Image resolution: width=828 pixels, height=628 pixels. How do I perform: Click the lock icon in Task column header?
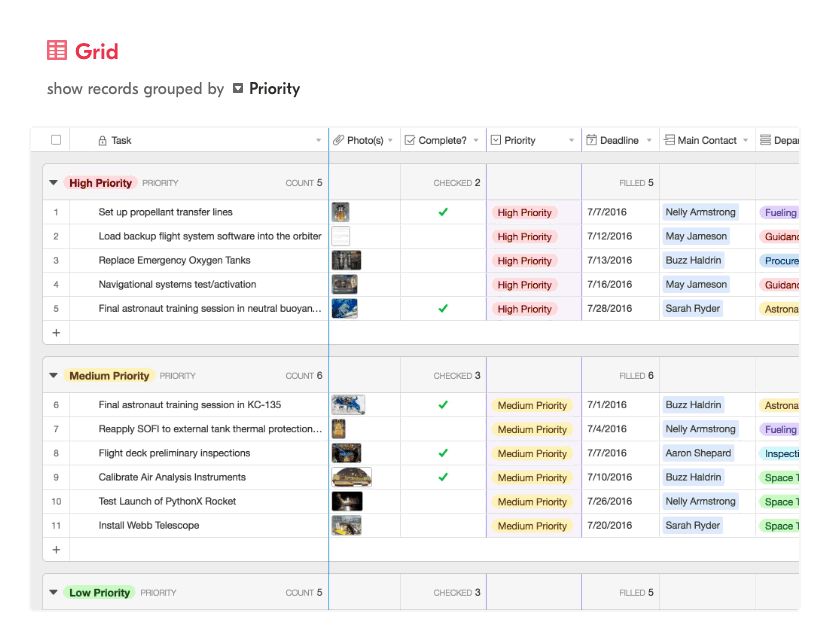coord(102,141)
